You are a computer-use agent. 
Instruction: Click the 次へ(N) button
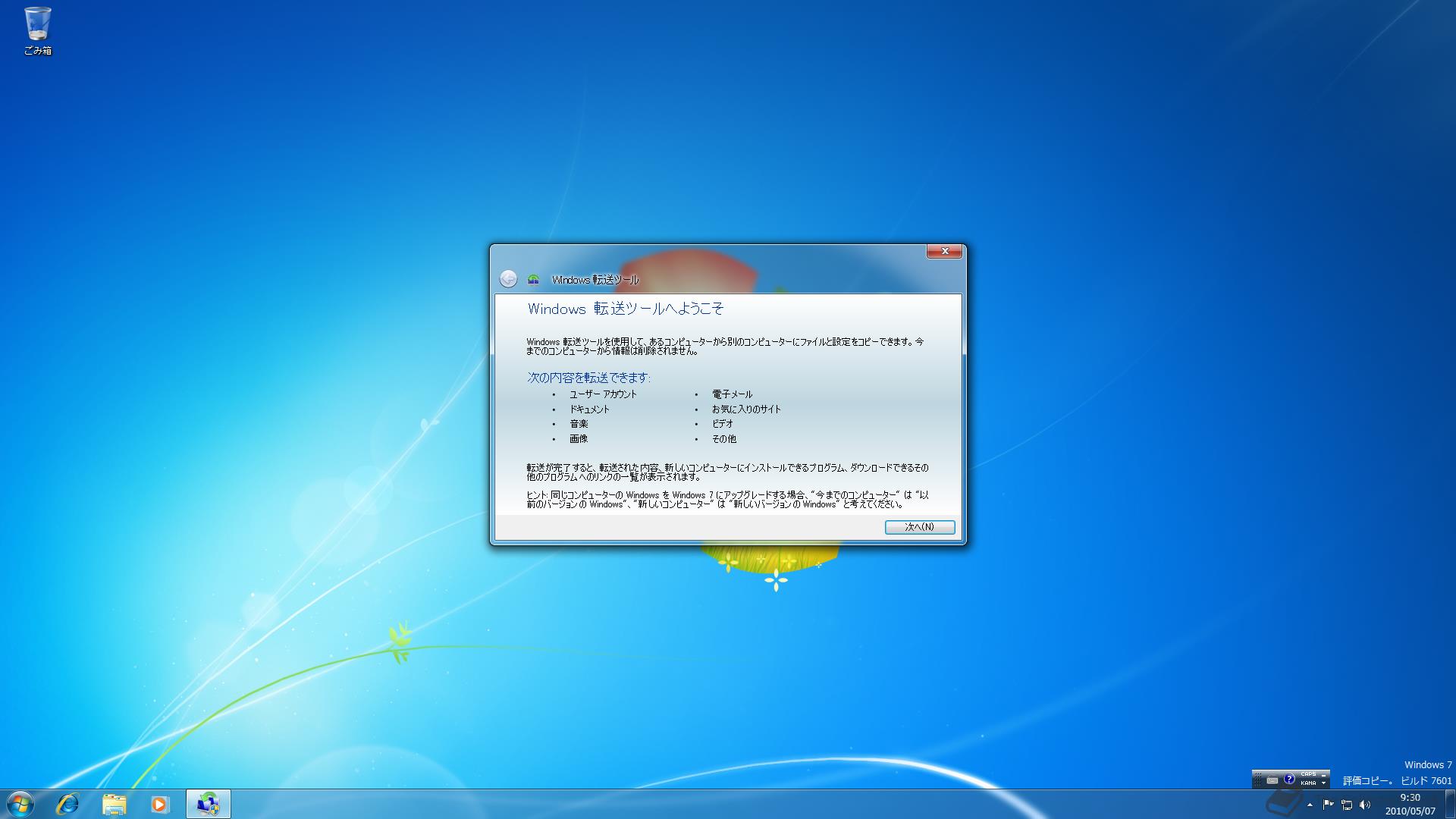[920, 527]
